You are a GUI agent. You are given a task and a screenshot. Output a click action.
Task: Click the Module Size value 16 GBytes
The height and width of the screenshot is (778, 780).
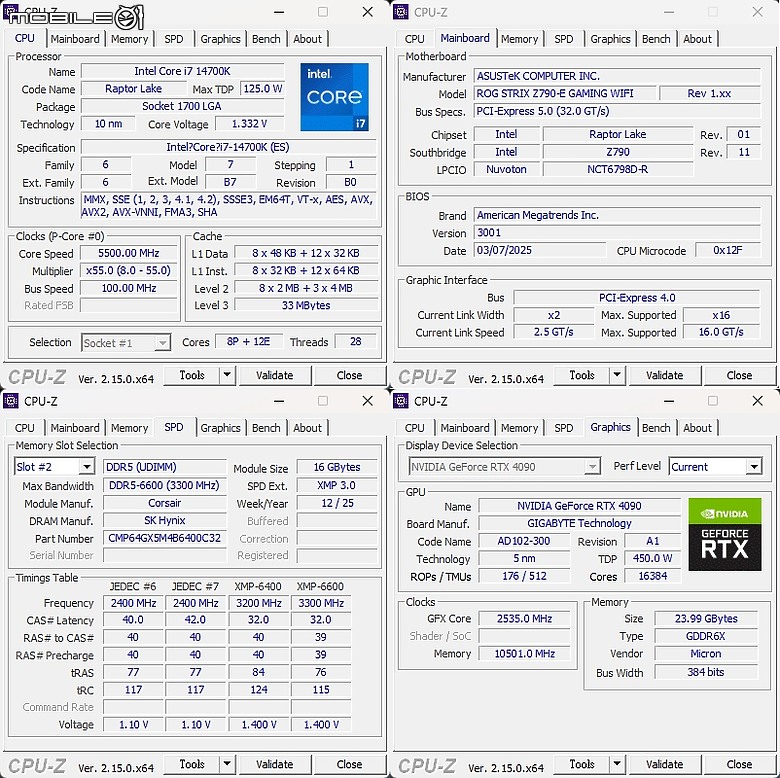[337, 467]
